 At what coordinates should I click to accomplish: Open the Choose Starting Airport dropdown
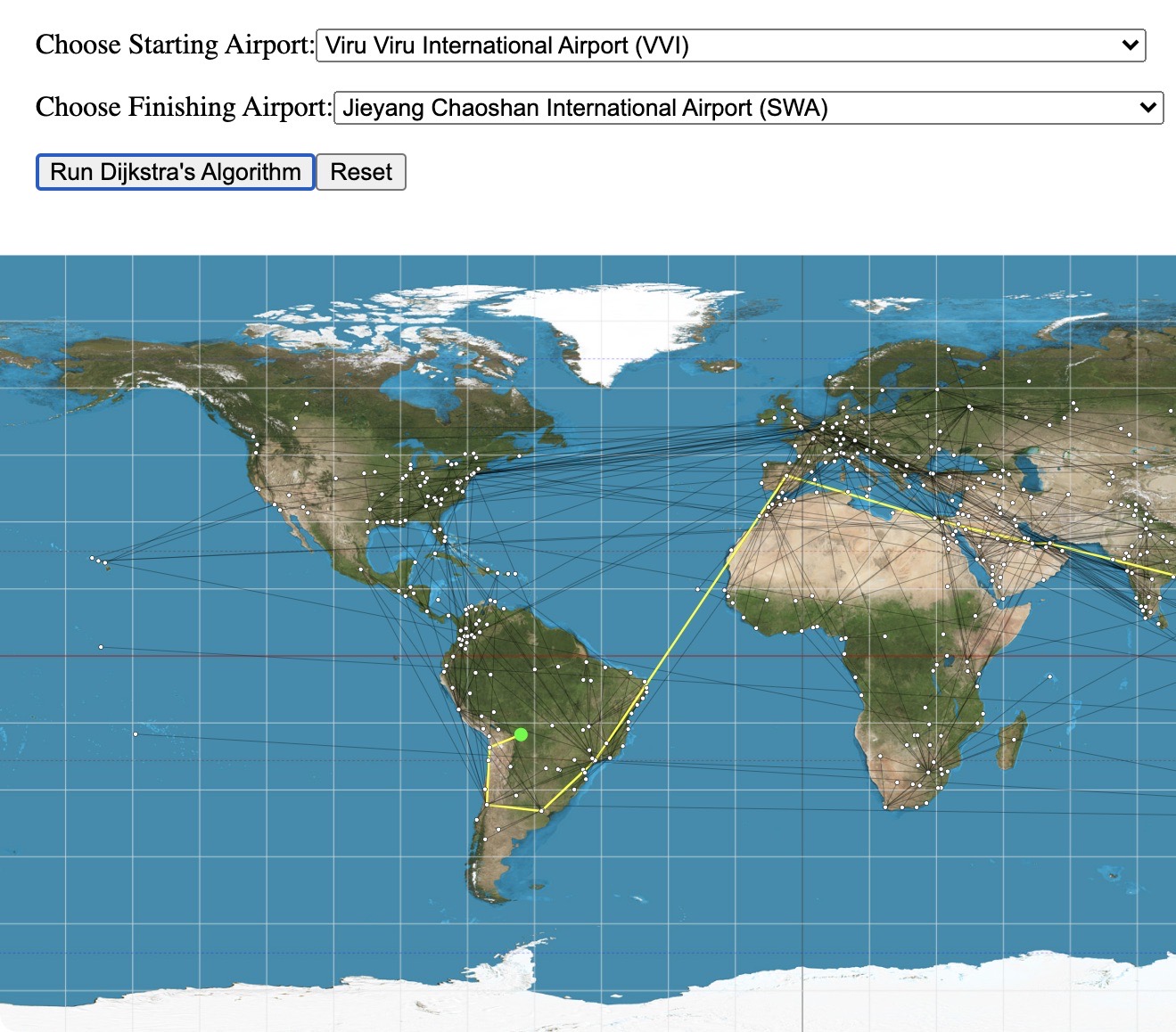pos(731,45)
